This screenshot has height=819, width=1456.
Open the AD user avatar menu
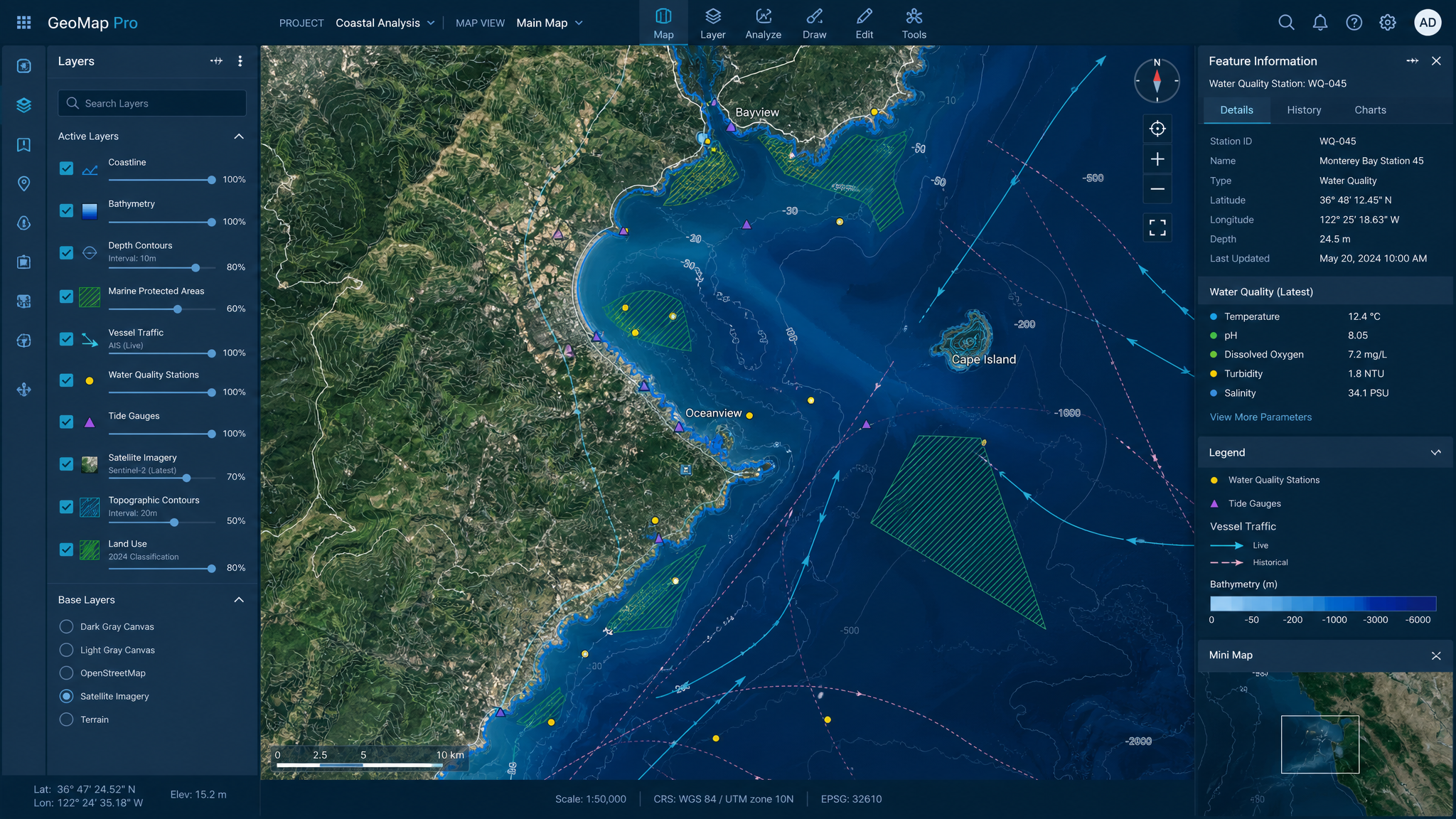click(x=1428, y=23)
